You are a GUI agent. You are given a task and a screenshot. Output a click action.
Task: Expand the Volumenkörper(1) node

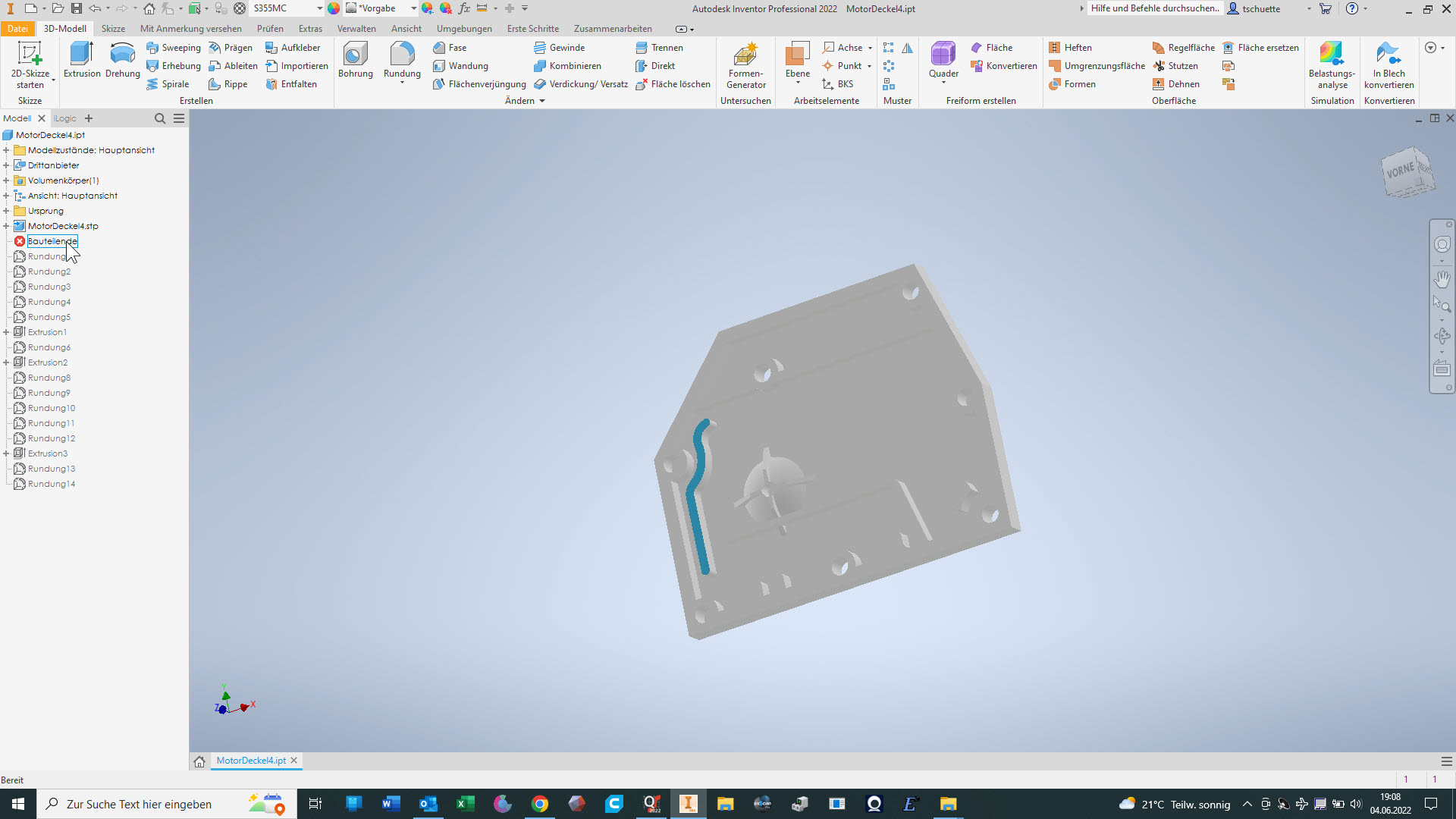pos(6,180)
